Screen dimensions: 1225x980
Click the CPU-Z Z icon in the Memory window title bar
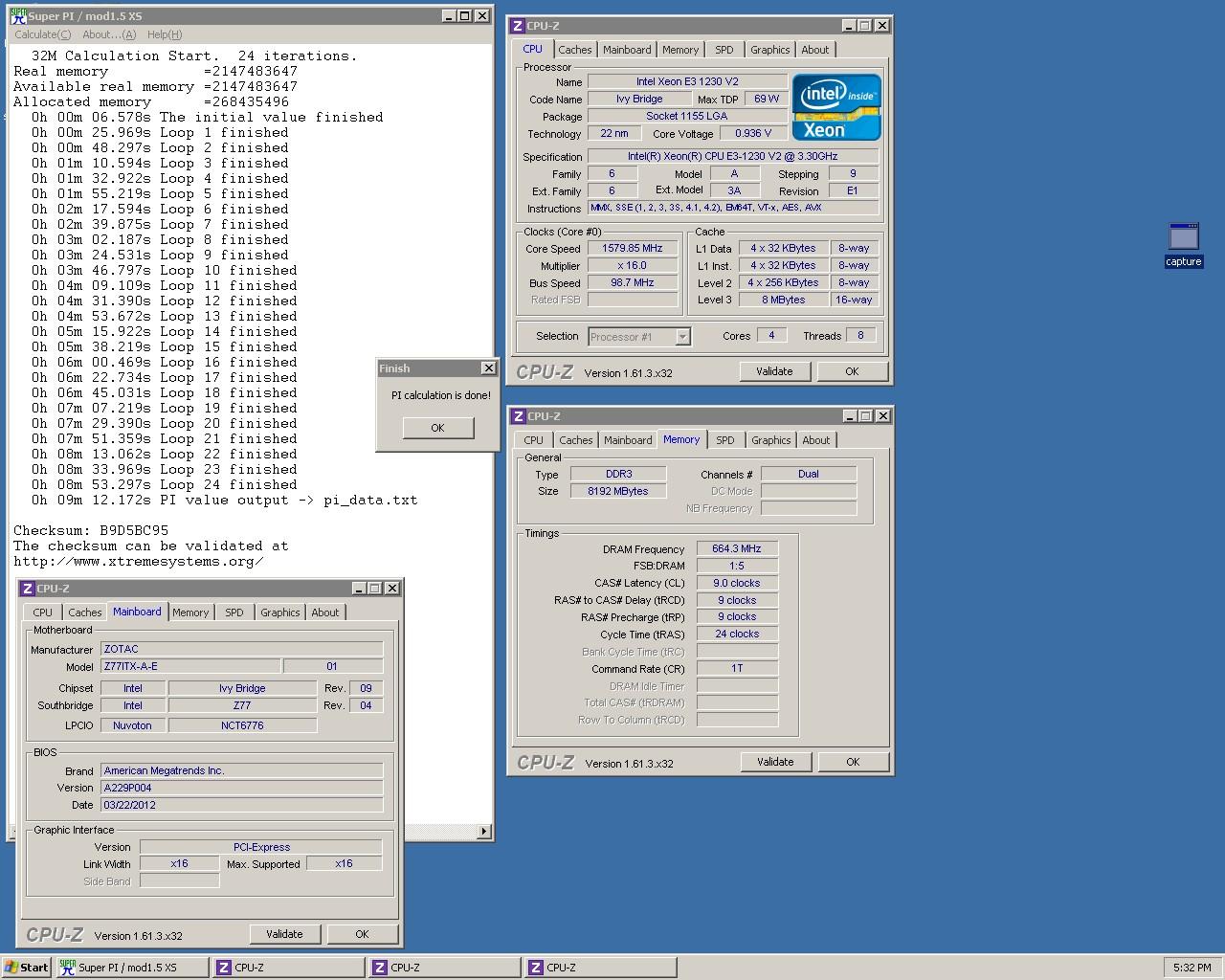[x=519, y=416]
